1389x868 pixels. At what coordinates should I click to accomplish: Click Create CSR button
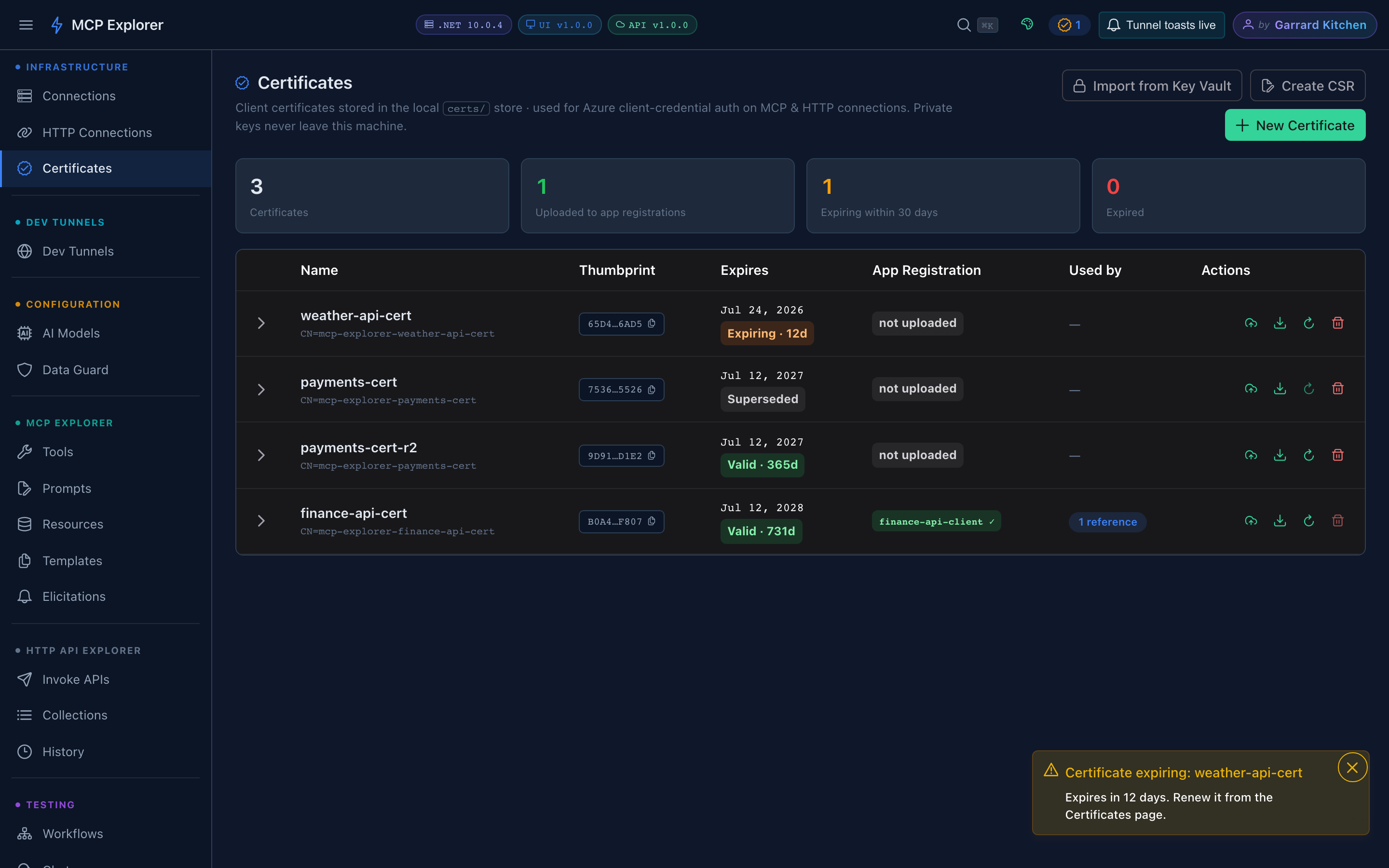click(1307, 85)
